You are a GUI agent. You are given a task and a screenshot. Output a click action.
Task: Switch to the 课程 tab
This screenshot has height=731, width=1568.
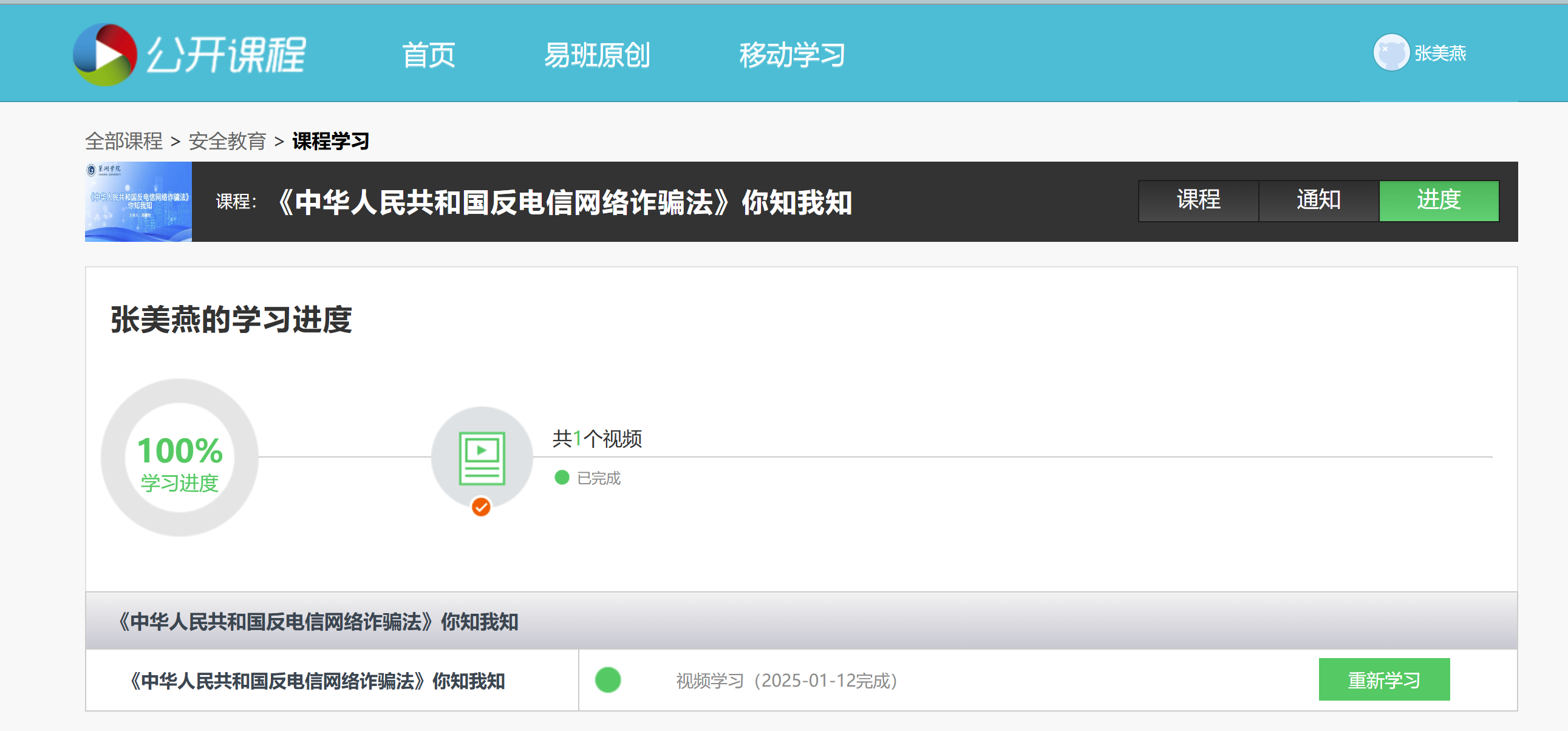(x=1198, y=201)
